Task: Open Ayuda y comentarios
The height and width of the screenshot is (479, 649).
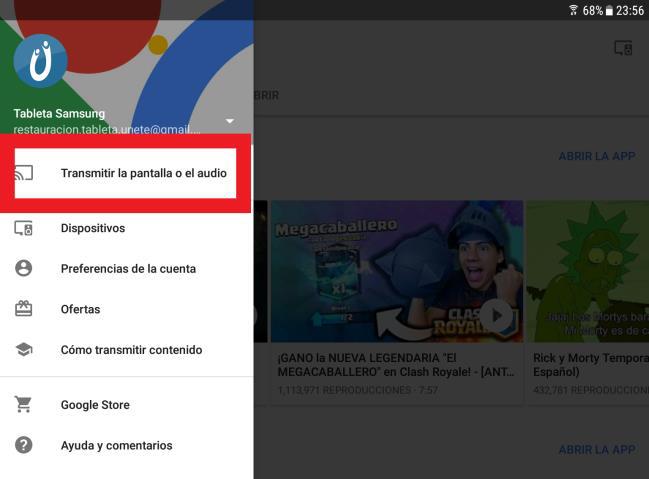Action: (127, 445)
